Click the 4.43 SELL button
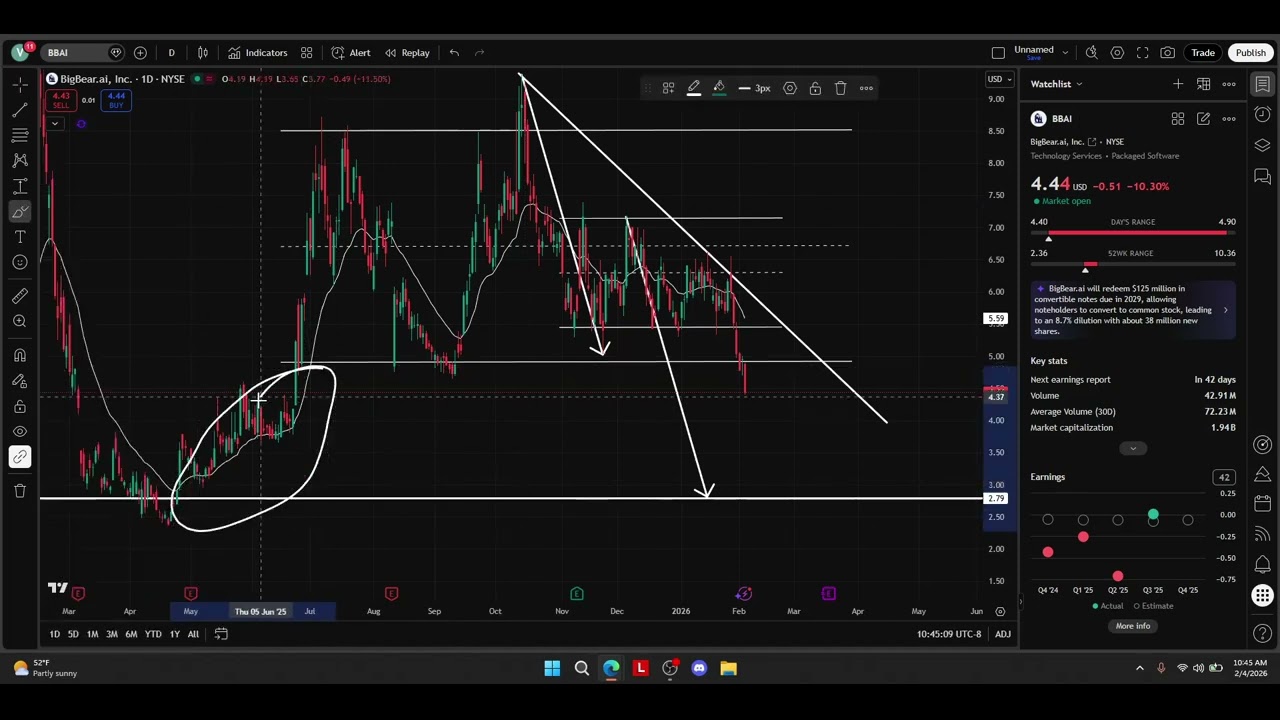 [60, 100]
